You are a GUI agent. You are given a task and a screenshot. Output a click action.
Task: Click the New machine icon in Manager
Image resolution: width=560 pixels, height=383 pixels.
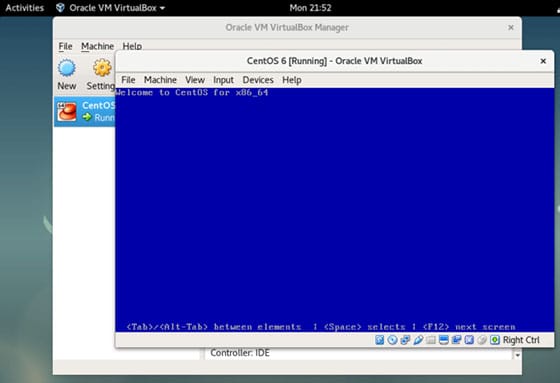point(67,68)
